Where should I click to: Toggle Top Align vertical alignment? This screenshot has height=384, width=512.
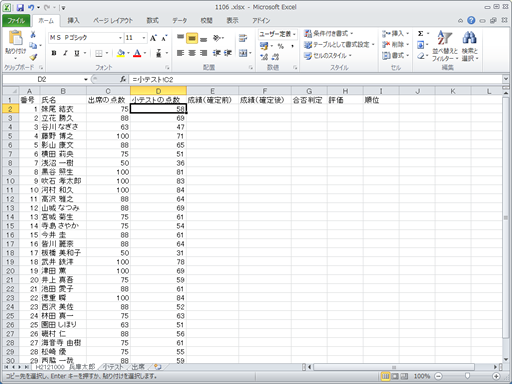tap(180, 38)
